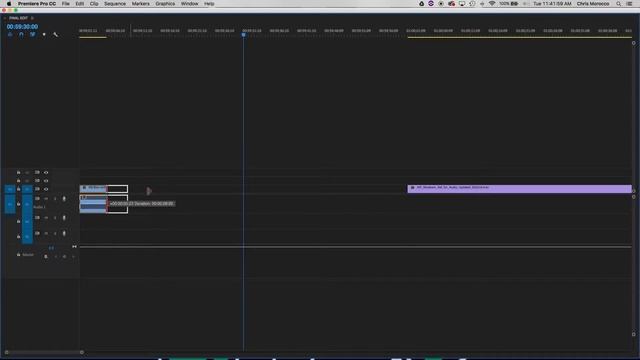Toggle Linked Selection in timeline header
The image size is (640, 360).
pyautogui.click(x=33, y=35)
